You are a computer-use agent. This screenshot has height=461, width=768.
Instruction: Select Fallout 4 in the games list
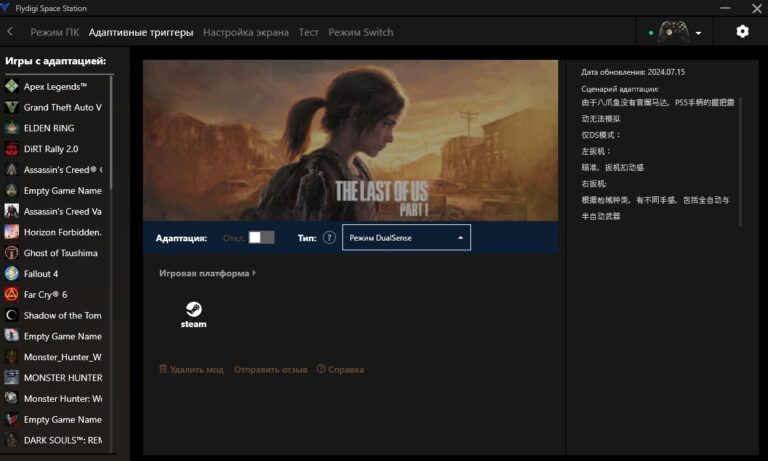pos(41,274)
